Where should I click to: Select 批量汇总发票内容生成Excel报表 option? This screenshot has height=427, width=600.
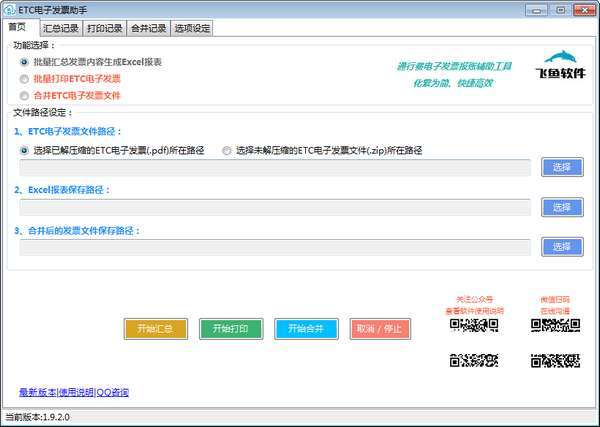point(24,62)
